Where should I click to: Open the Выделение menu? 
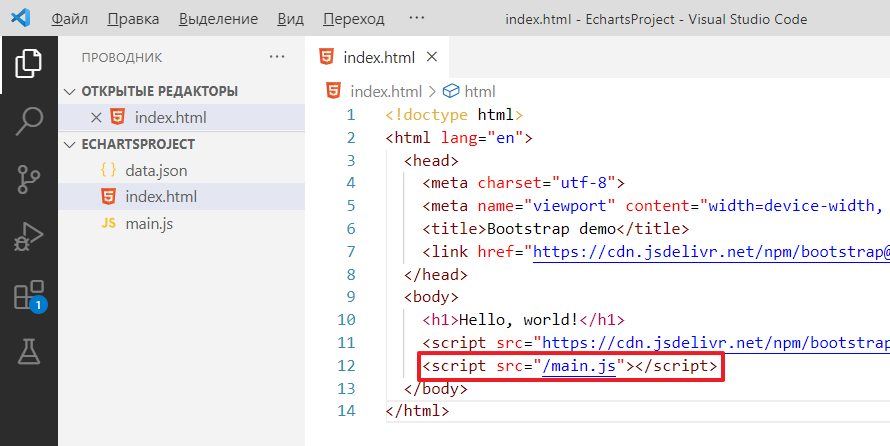[219, 19]
